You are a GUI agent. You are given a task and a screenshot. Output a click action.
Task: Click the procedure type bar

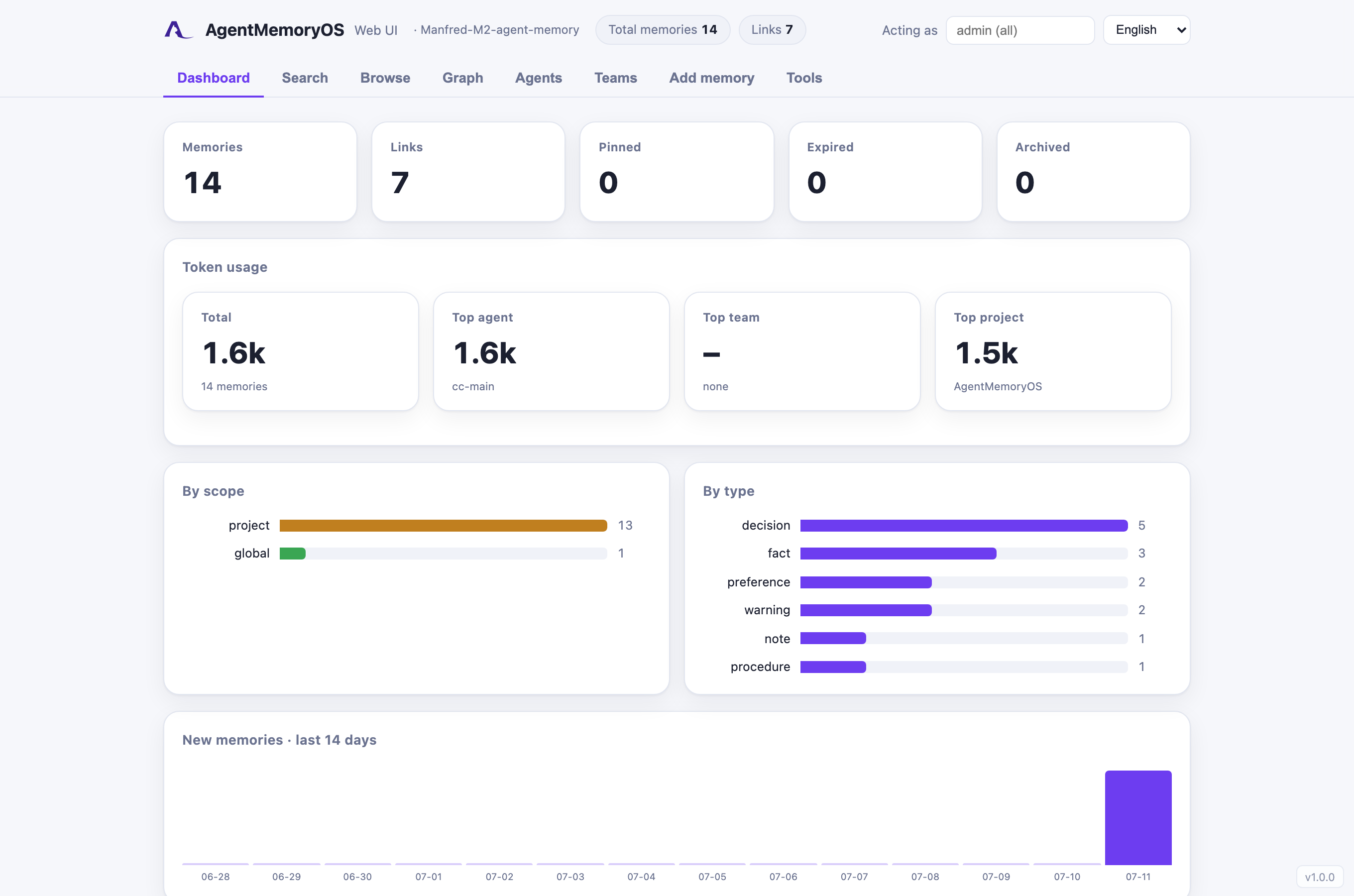tap(832, 667)
